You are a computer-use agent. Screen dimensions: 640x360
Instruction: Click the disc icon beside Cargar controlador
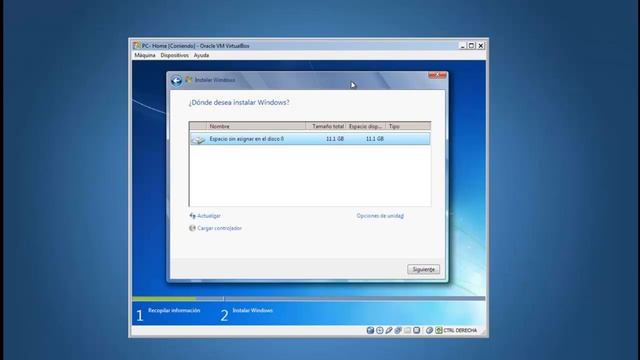pos(193,228)
